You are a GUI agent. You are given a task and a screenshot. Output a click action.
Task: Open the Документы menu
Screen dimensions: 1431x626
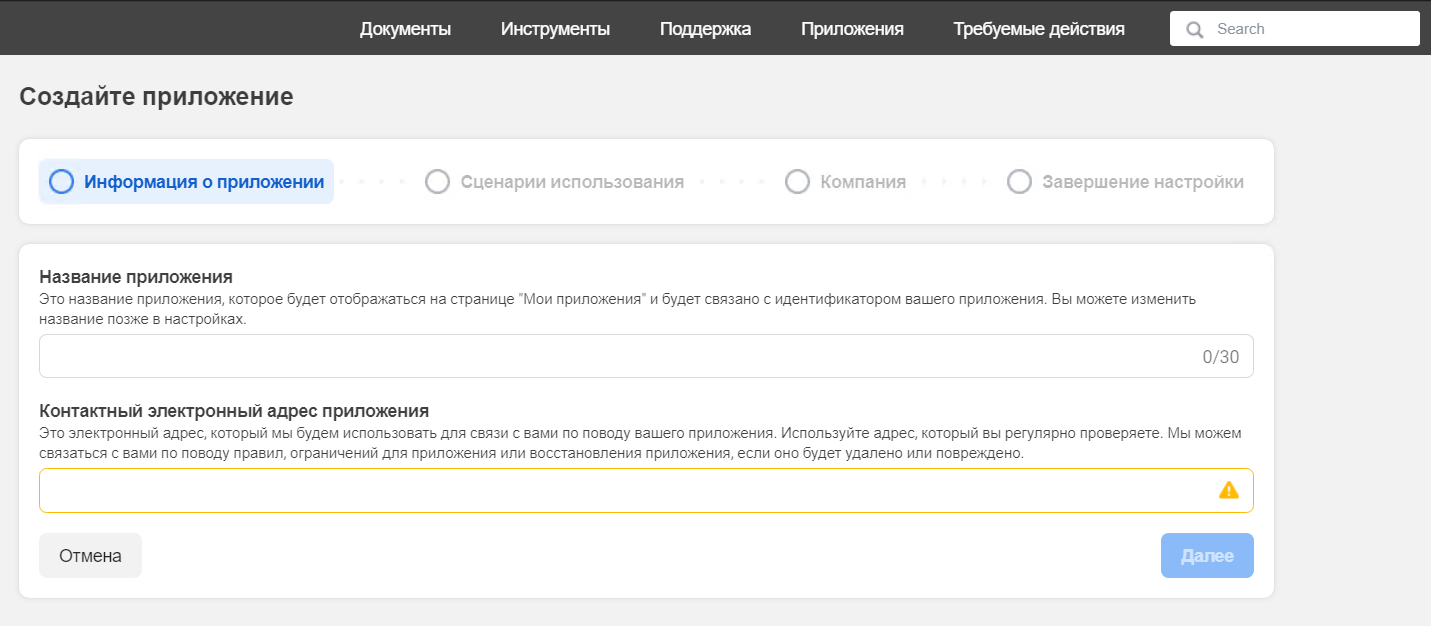(x=405, y=29)
